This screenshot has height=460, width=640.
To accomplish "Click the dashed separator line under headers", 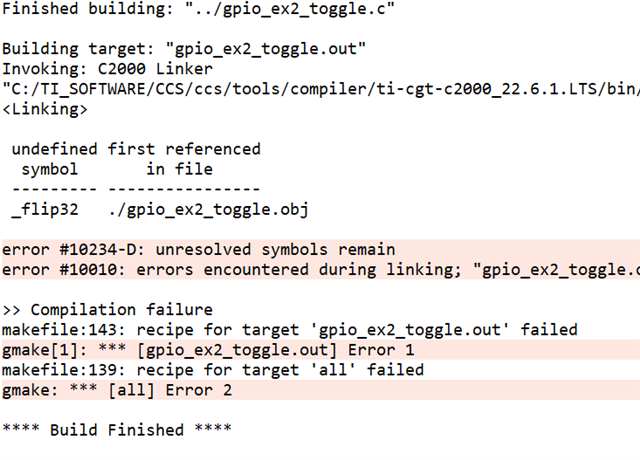I will tap(136, 189).
